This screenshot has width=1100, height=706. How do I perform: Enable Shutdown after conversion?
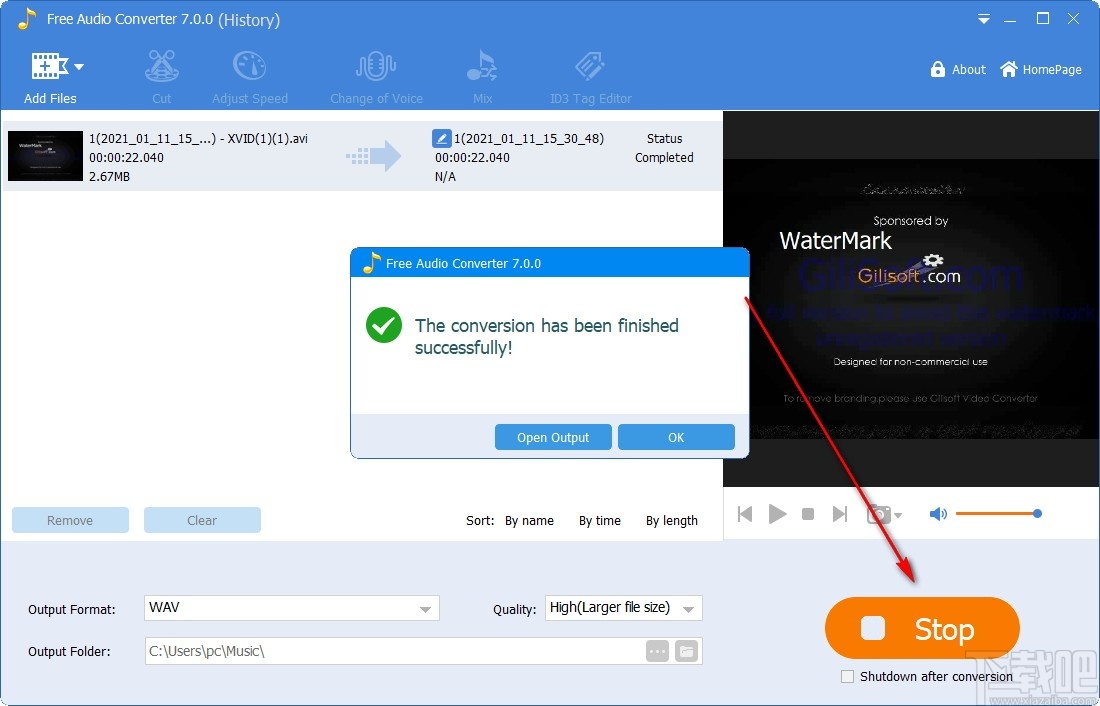[x=848, y=676]
